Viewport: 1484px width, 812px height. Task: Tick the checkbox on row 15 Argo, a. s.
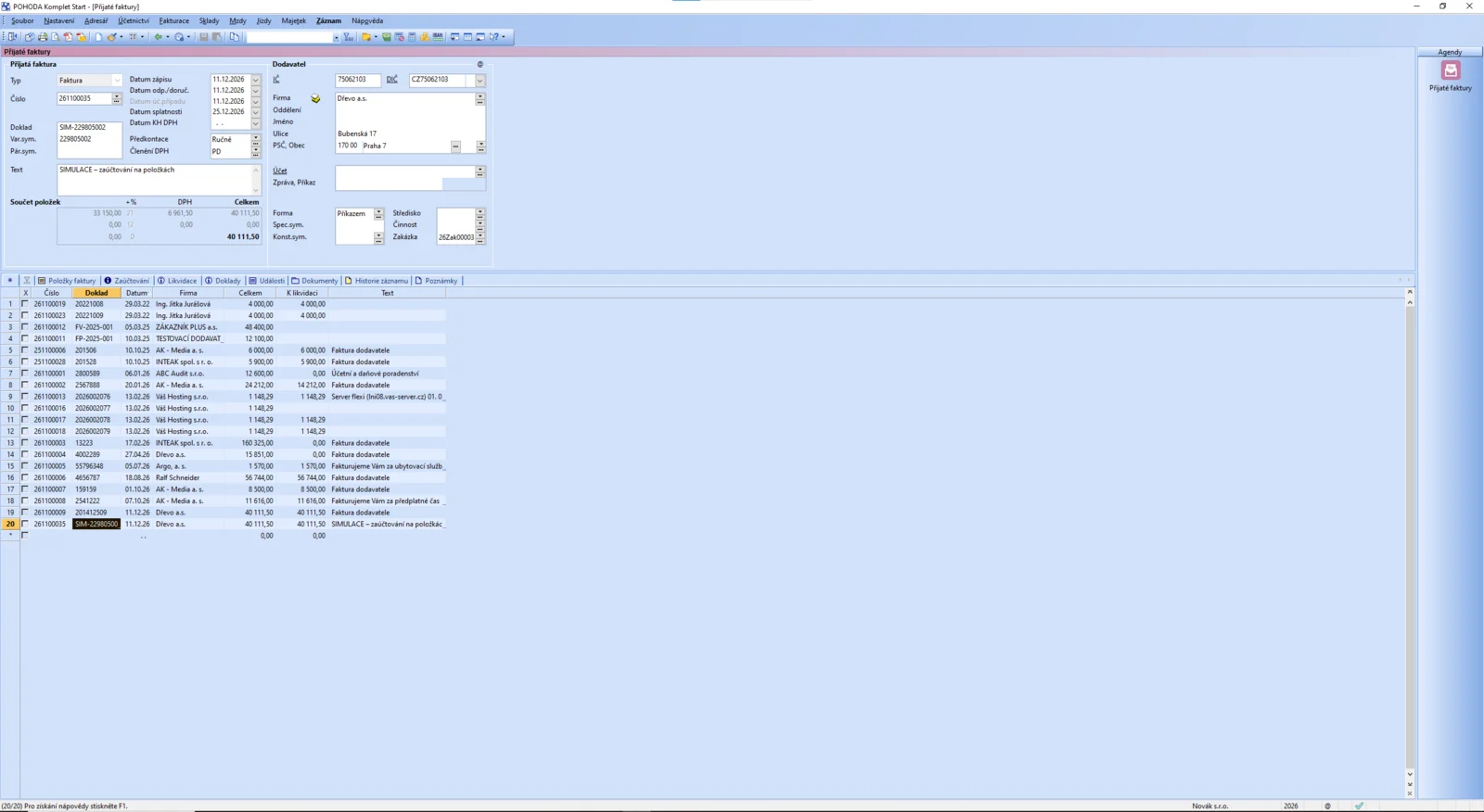tap(25, 465)
